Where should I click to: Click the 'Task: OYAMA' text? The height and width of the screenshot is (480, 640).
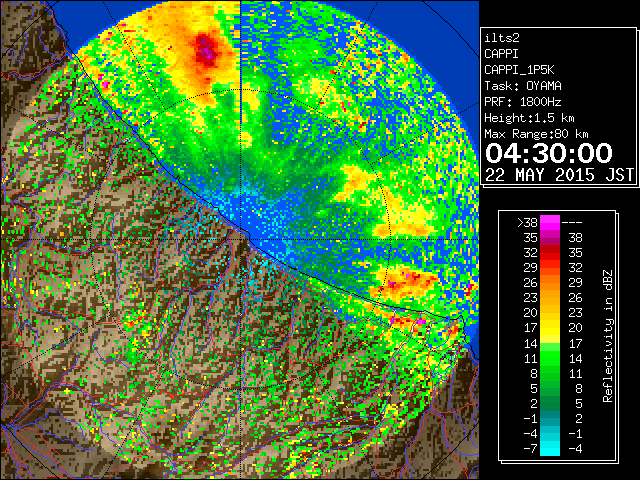pos(523,86)
